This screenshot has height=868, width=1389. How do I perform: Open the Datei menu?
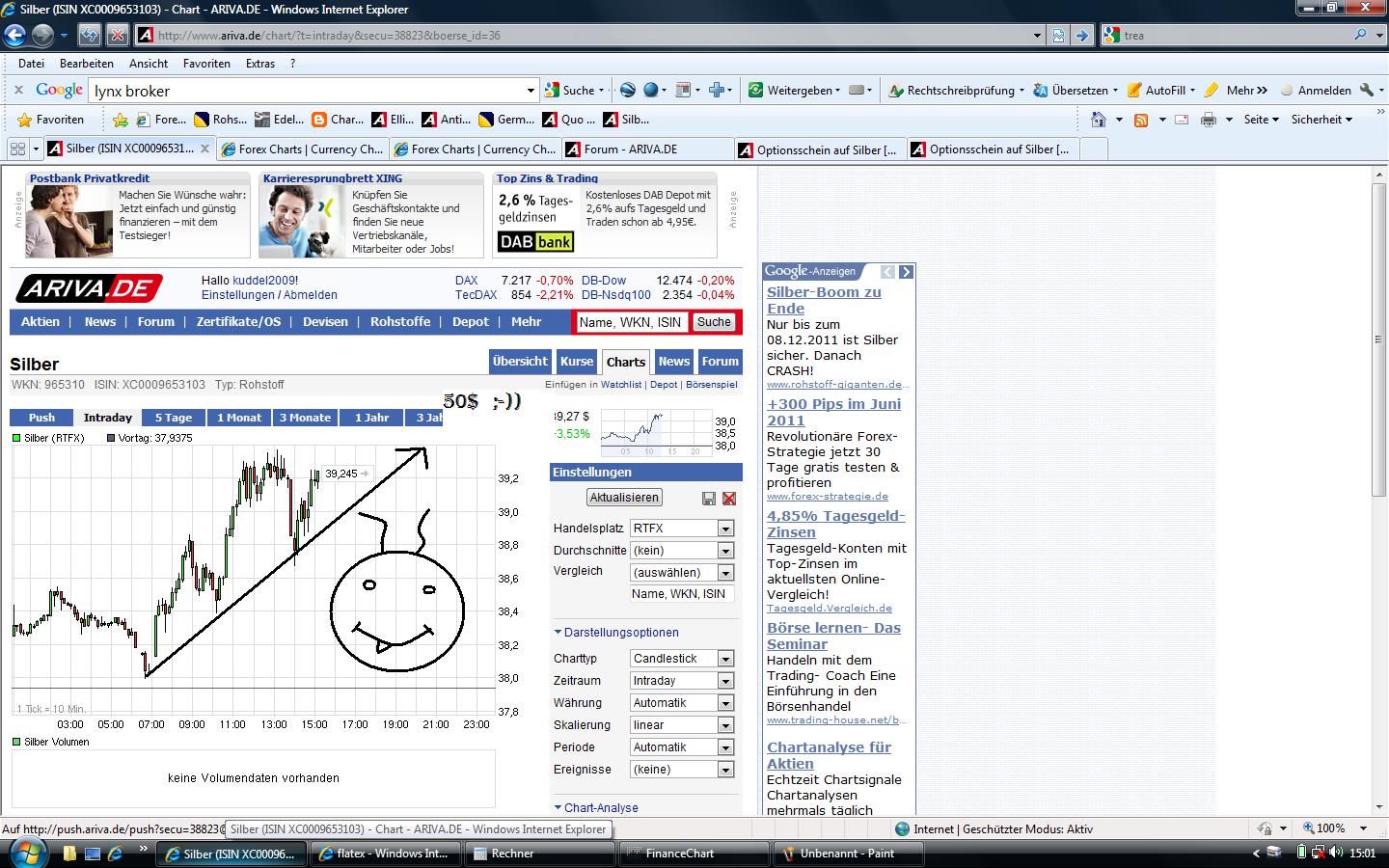point(31,64)
